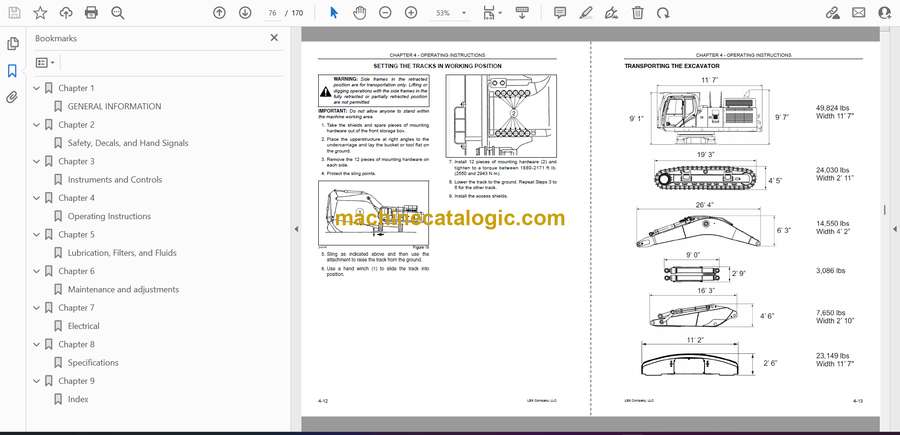Click the TRANSPORTING THE EXCAVATOR heading
The image size is (900, 435).
point(672,67)
